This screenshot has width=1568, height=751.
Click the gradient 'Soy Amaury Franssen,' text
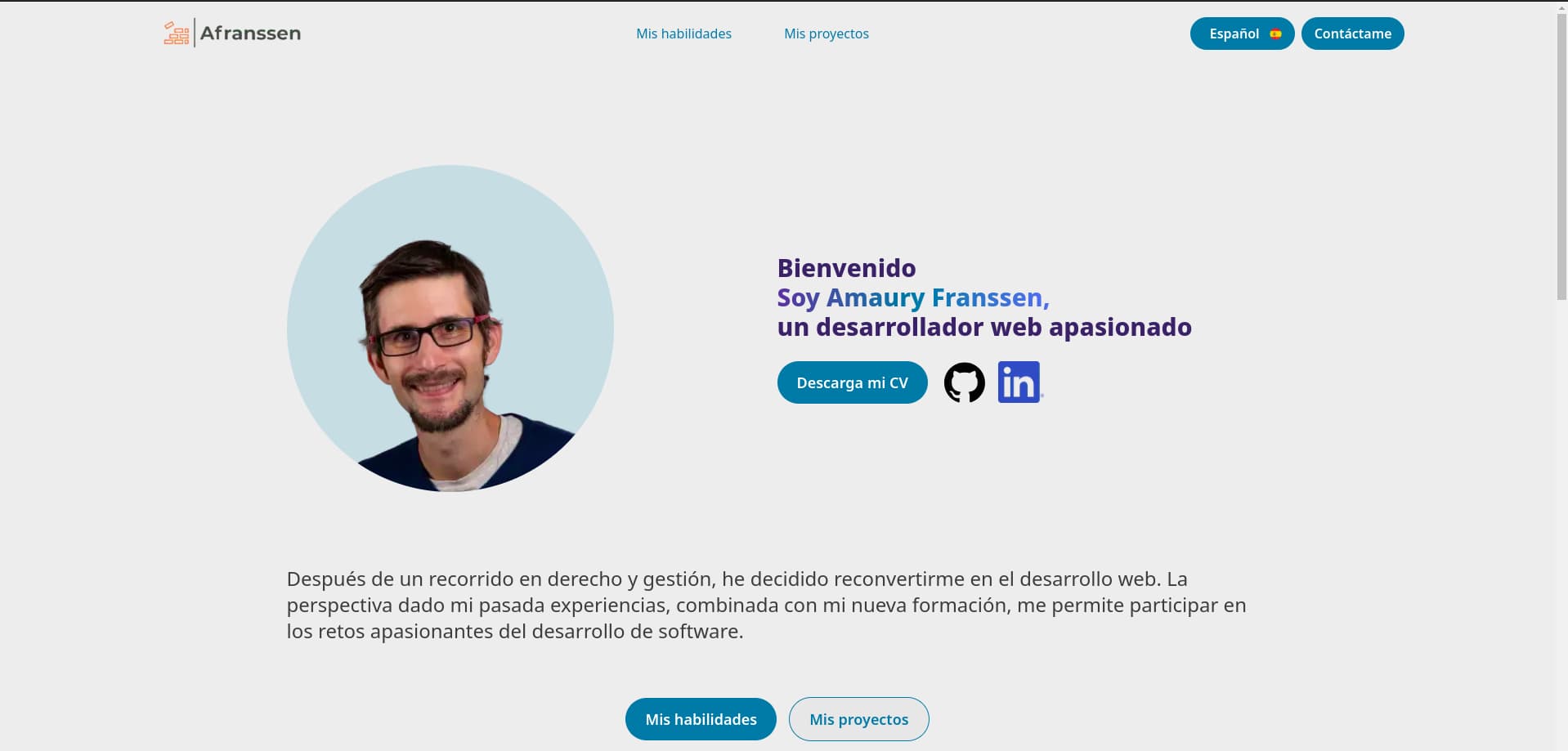coord(912,297)
